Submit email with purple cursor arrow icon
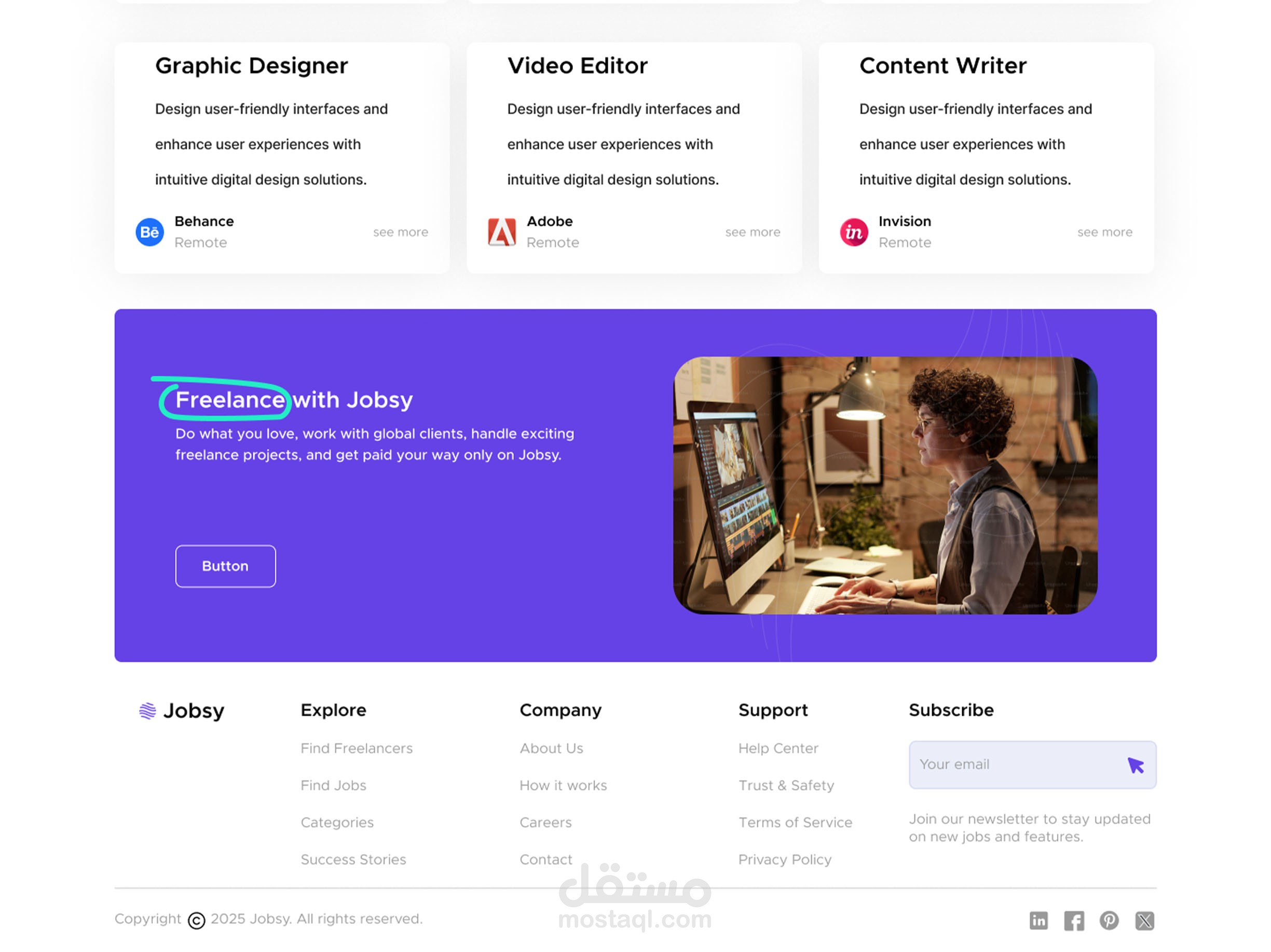 pos(1135,765)
